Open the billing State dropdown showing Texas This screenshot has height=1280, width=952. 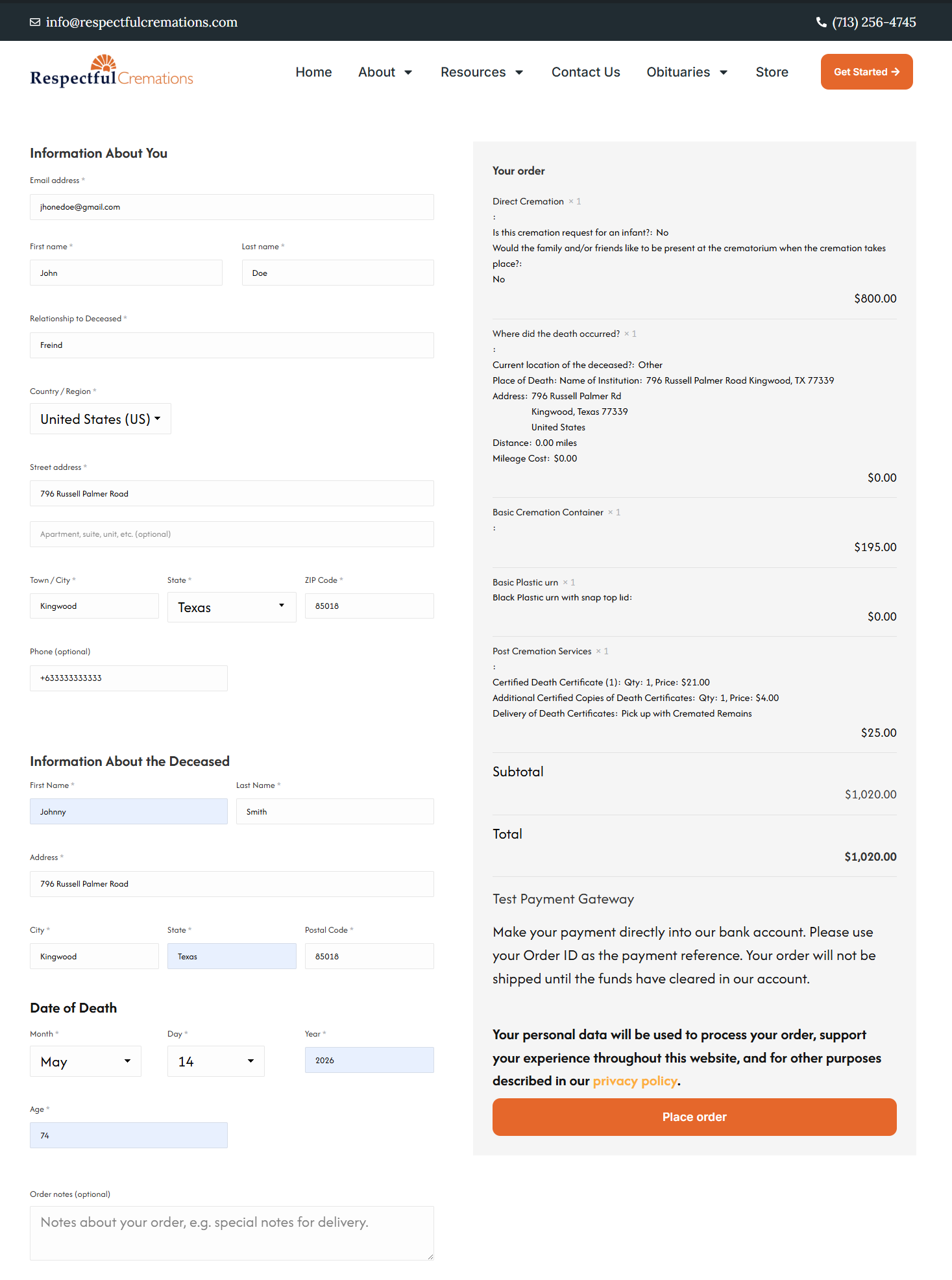pyautogui.click(x=232, y=607)
